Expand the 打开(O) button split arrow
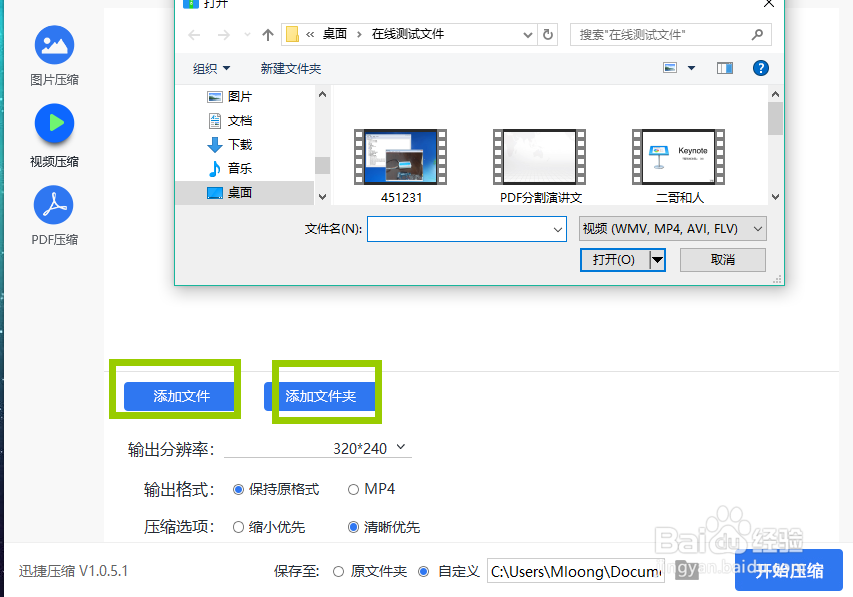The height and width of the screenshot is (597, 853). 658,259
